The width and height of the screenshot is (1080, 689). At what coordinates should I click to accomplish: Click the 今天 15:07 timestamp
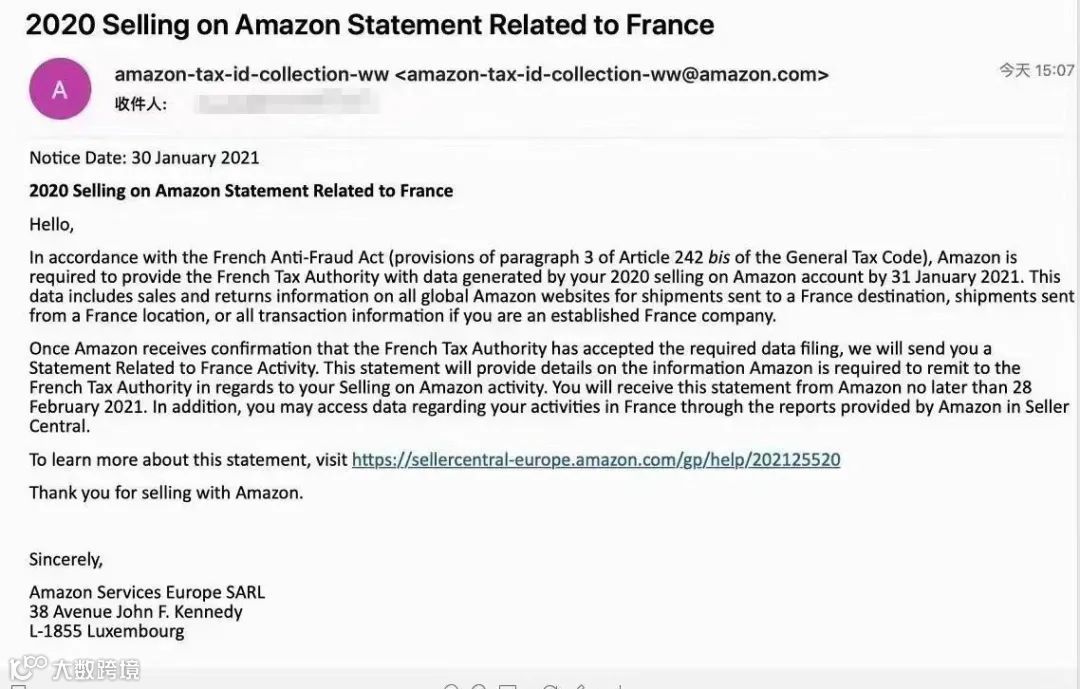[x=1037, y=70]
